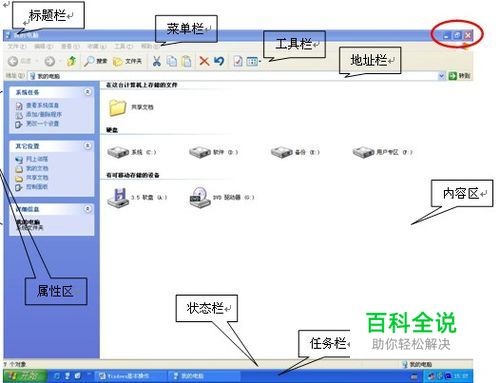
Task: Click the Properties icon in toolbar
Action: click(x=238, y=61)
